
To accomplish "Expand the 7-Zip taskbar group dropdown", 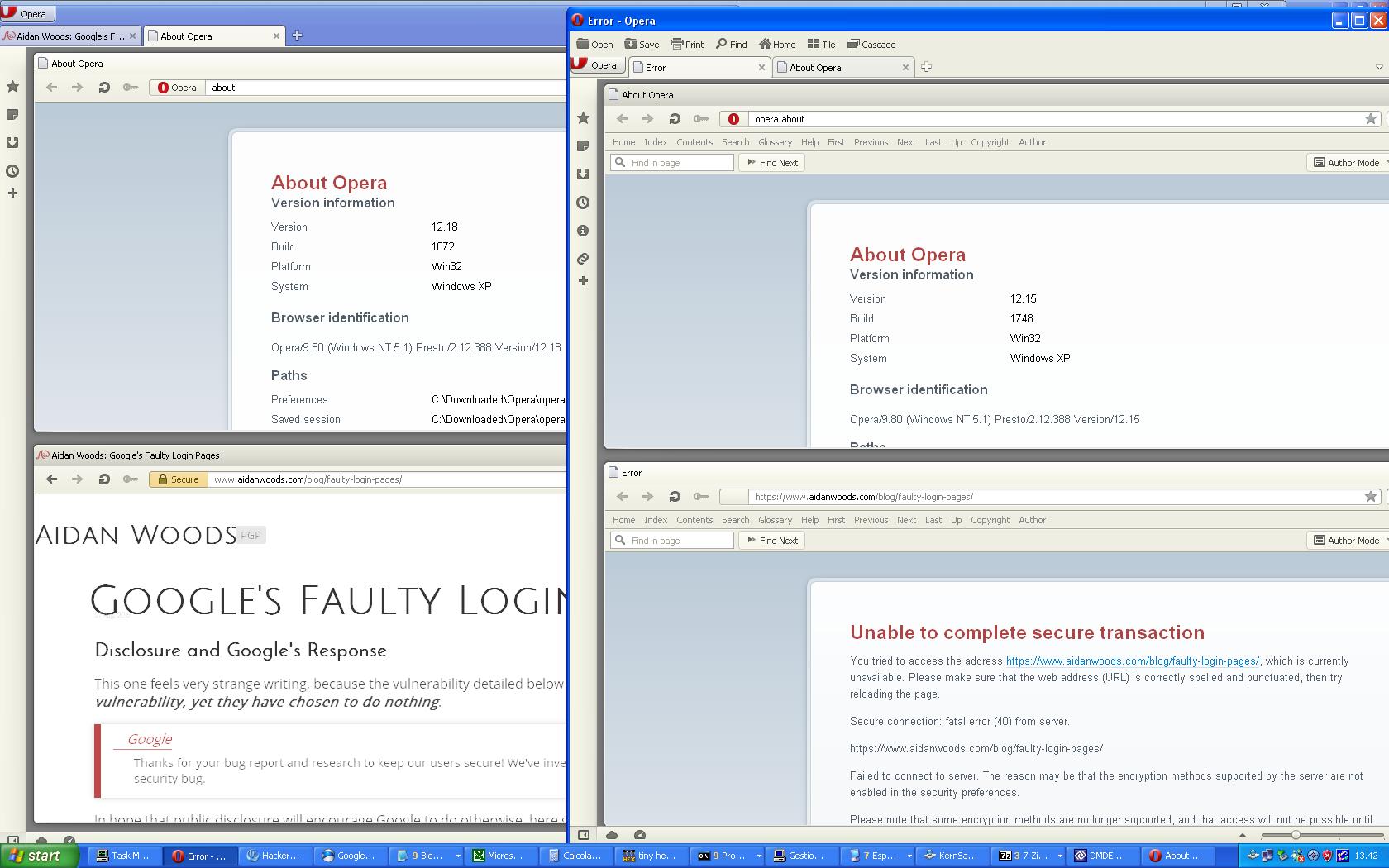I will coord(1060,856).
